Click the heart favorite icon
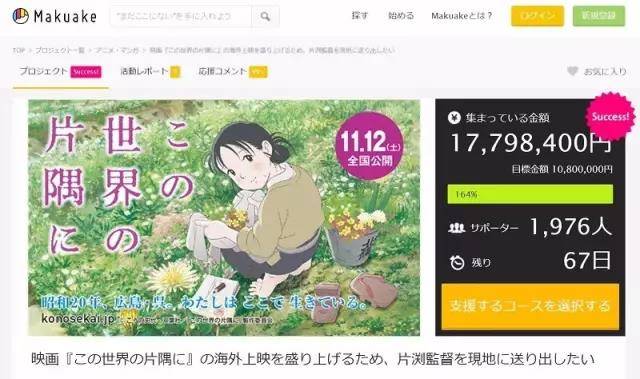 [x=572, y=71]
